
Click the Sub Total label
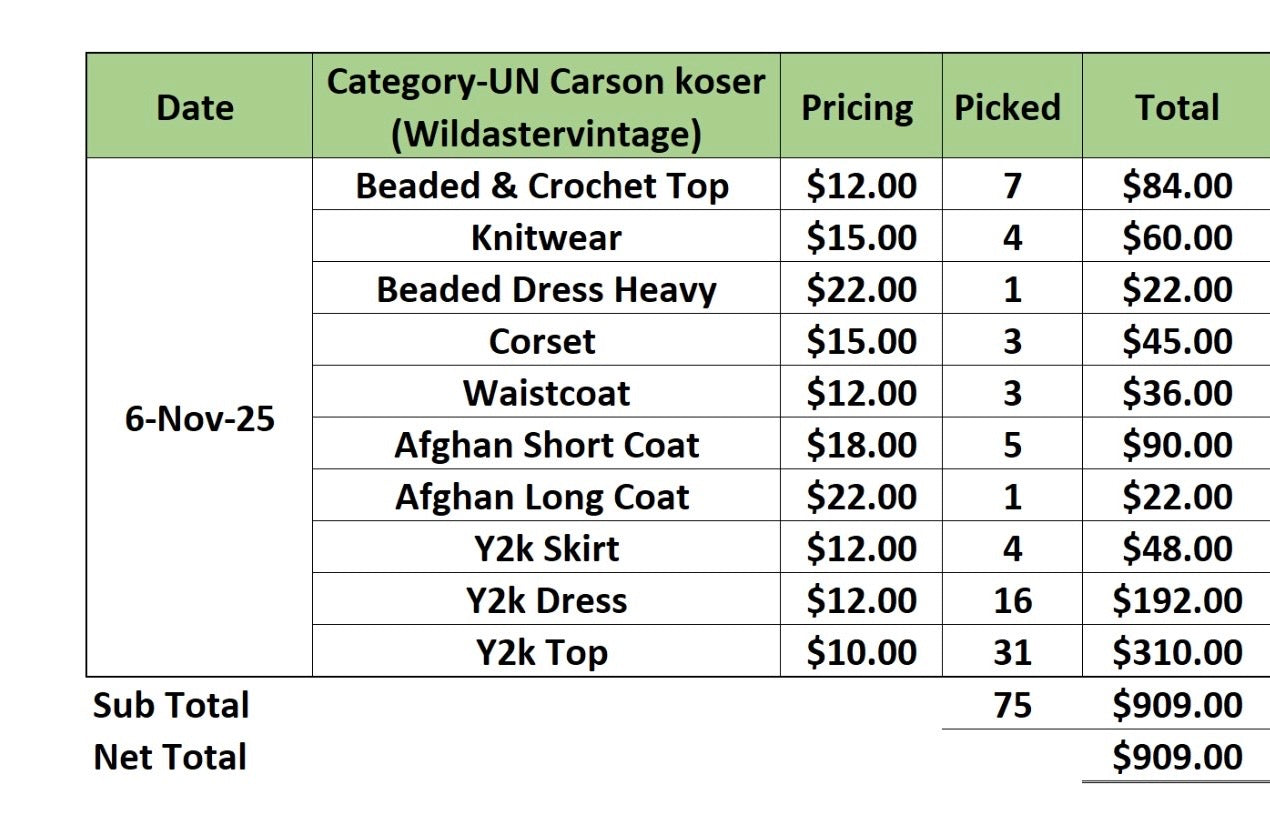tap(171, 705)
